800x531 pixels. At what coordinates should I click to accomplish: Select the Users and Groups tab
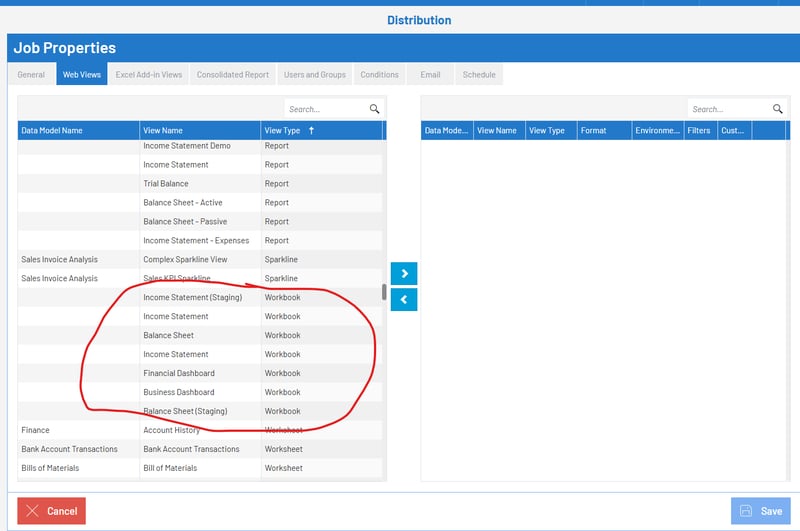coord(314,75)
